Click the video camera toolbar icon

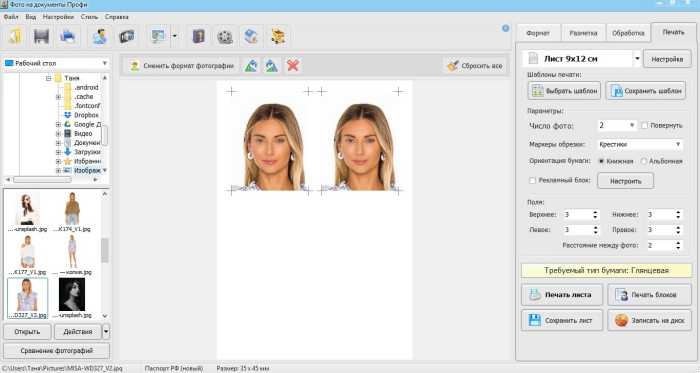[x=127, y=36]
